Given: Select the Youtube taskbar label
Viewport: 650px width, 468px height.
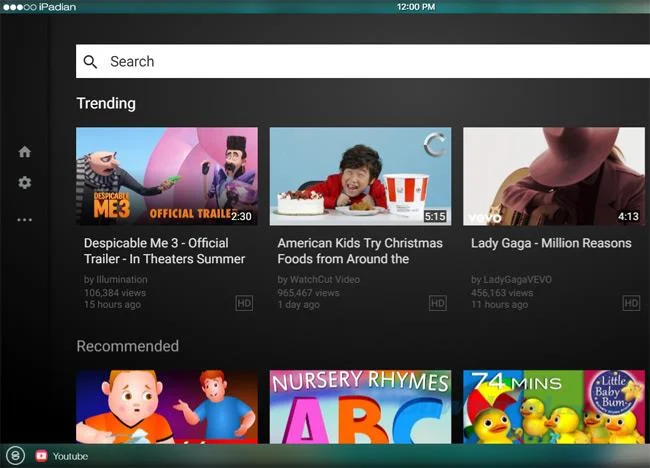Looking at the screenshot, I should coord(70,456).
